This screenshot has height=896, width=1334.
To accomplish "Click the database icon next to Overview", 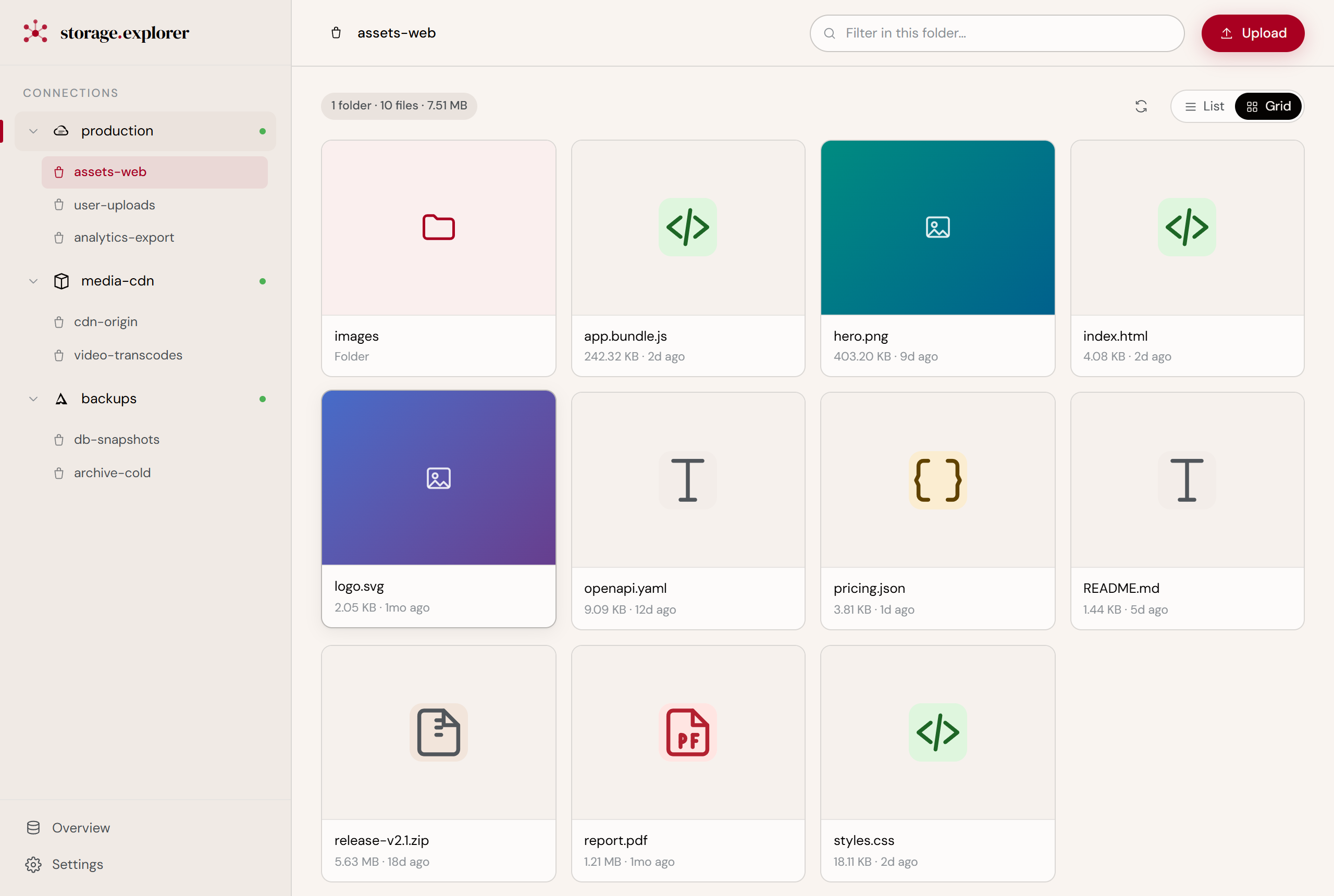I will click(x=33, y=827).
